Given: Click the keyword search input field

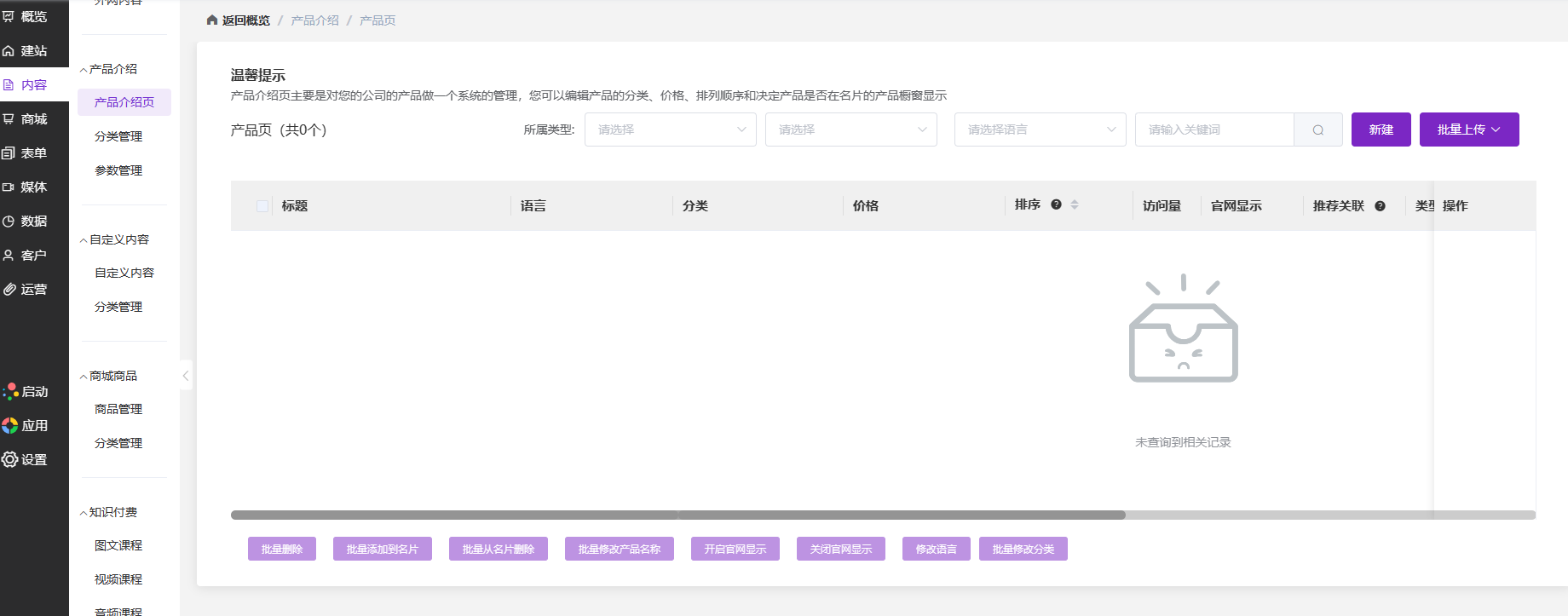Looking at the screenshot, I should click(x=1214, y=130).
